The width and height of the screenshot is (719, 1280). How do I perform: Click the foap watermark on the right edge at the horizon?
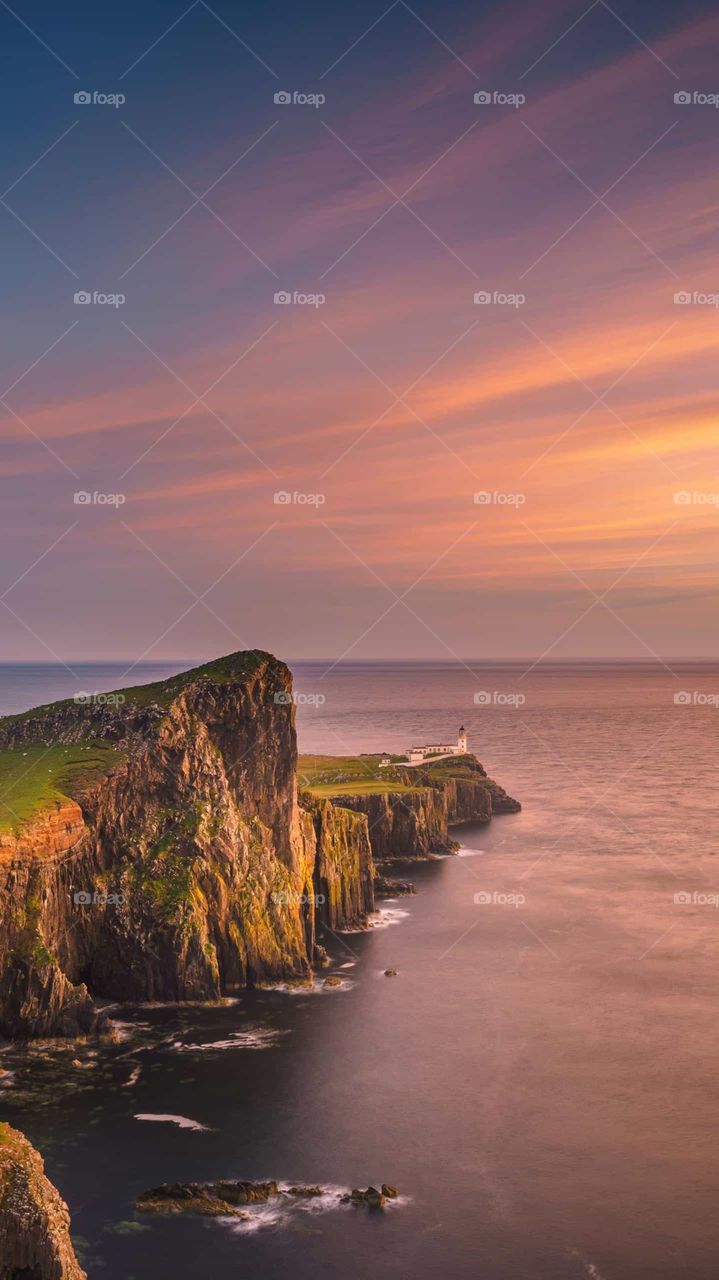(696, 698)
